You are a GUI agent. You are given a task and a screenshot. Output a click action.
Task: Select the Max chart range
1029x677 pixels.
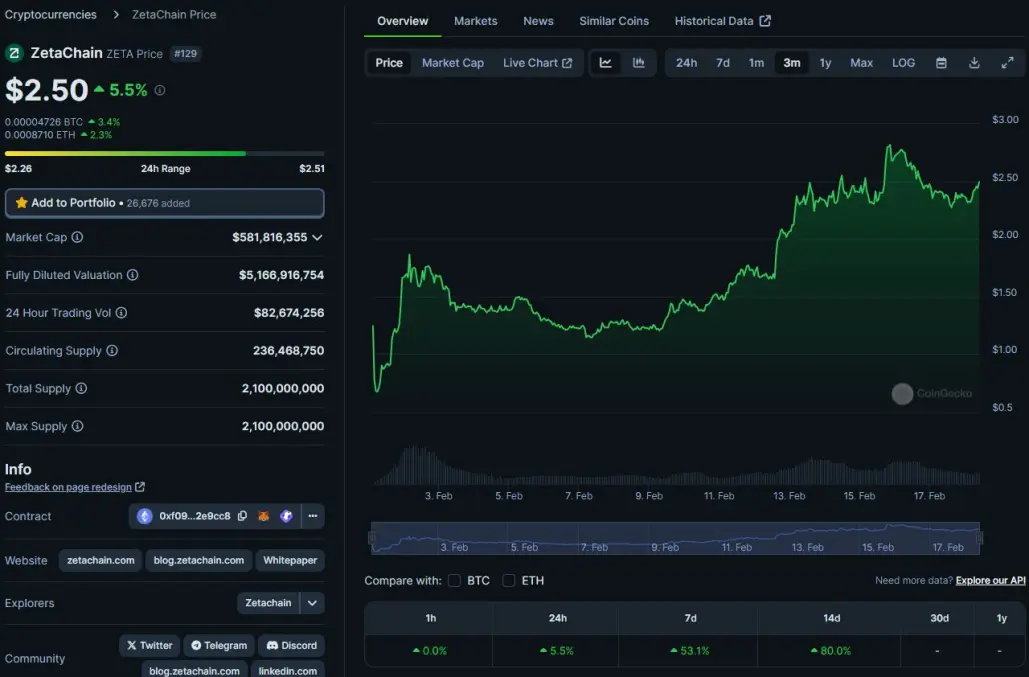tap(862, 63)
